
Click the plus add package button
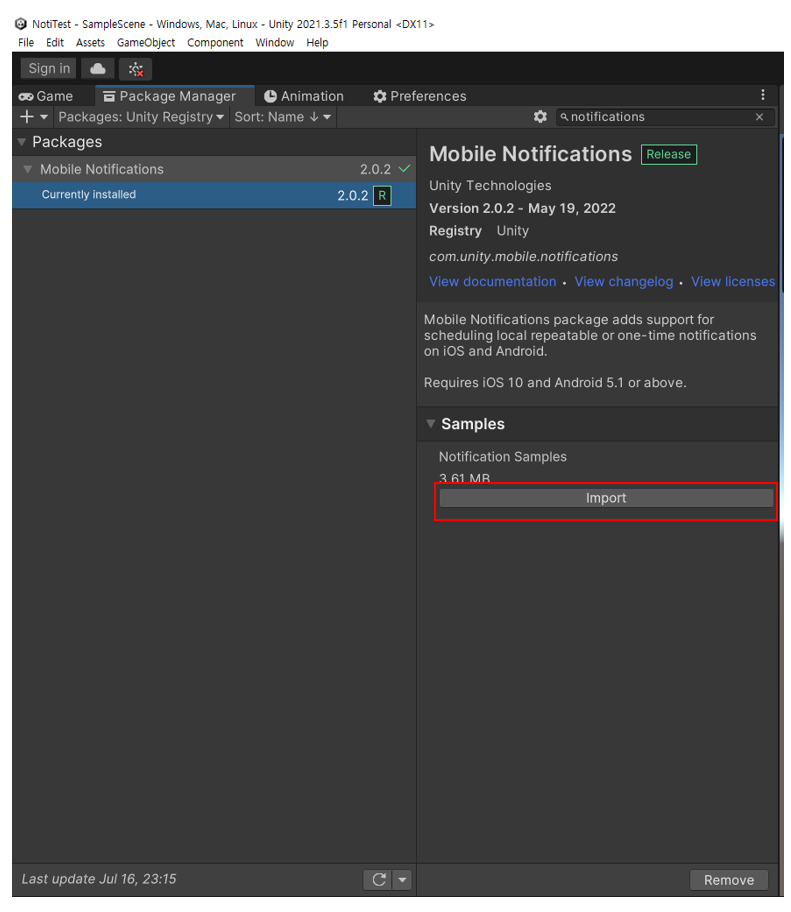click(34, 116)
